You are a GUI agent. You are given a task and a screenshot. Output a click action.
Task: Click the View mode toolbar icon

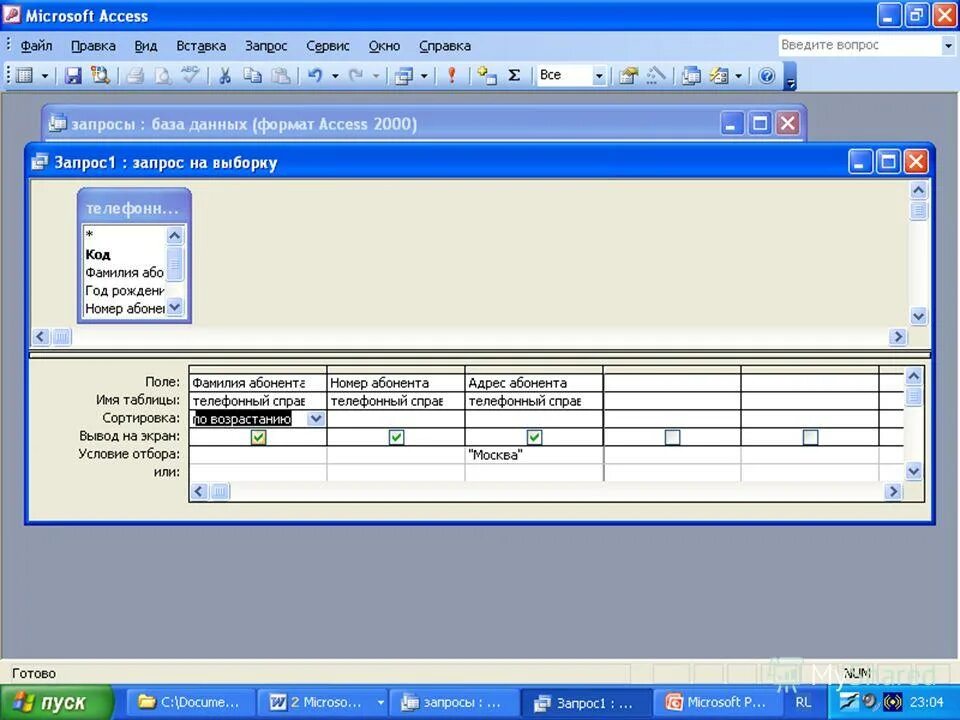pyautogui.click(x=24, y=76)
